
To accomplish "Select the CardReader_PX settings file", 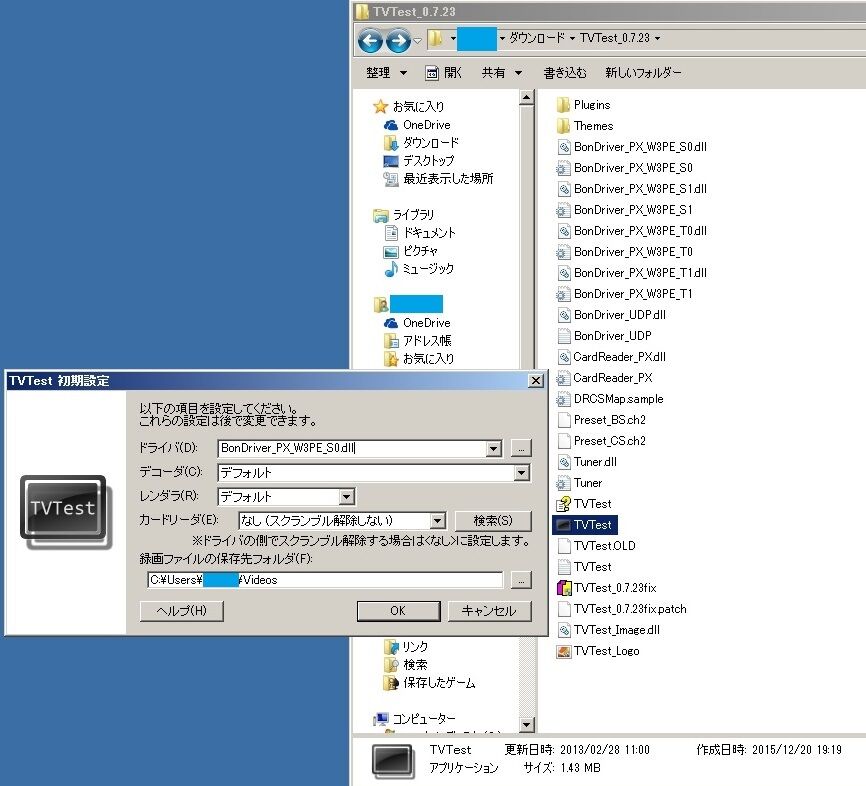I will [x=605, y=377].
